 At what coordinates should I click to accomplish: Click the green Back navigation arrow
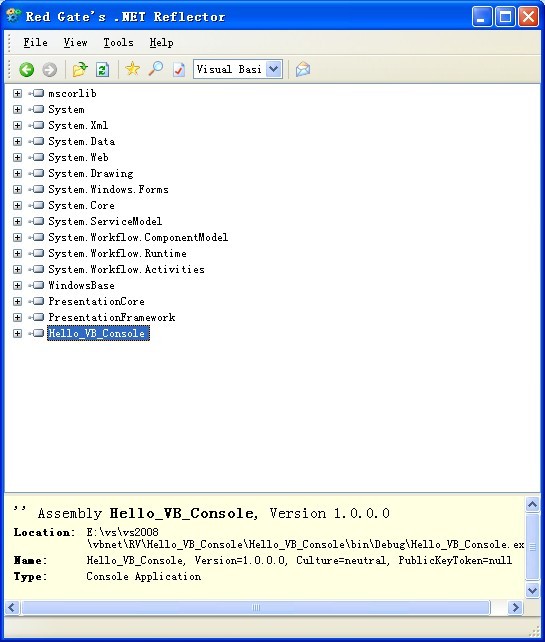[x=27, y=69]
